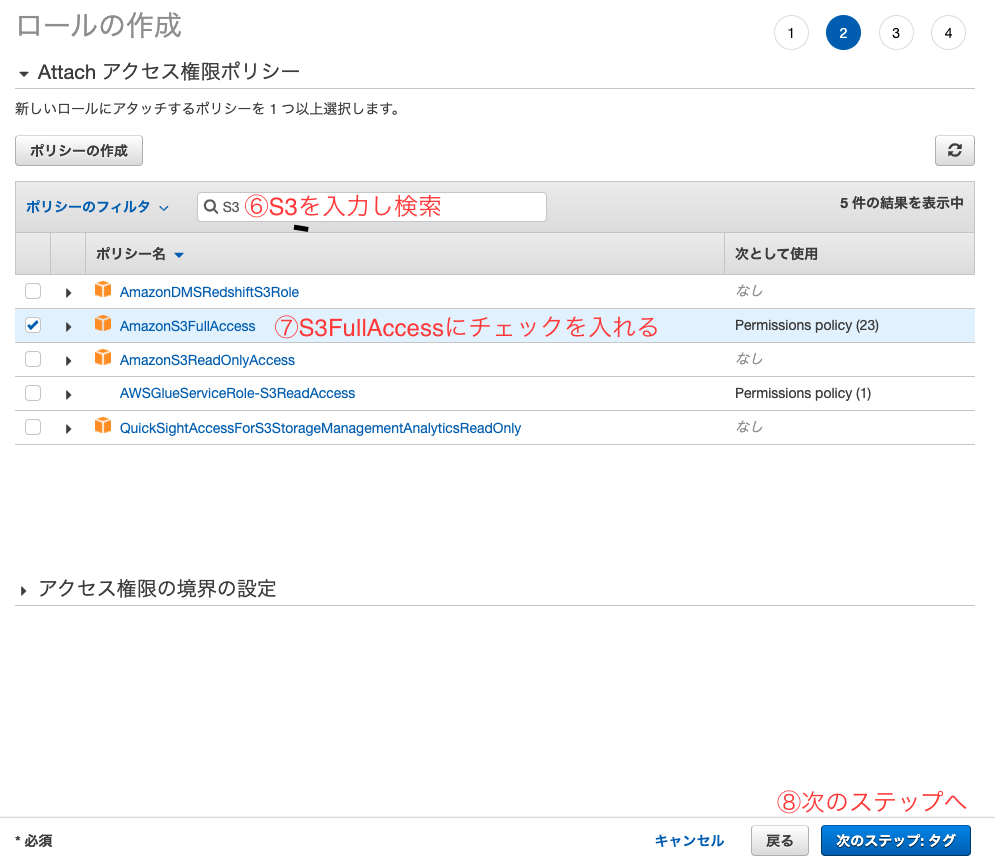Click Permissions policy (23) cell
Screen dimensions: 995x864
coord(807,325)
